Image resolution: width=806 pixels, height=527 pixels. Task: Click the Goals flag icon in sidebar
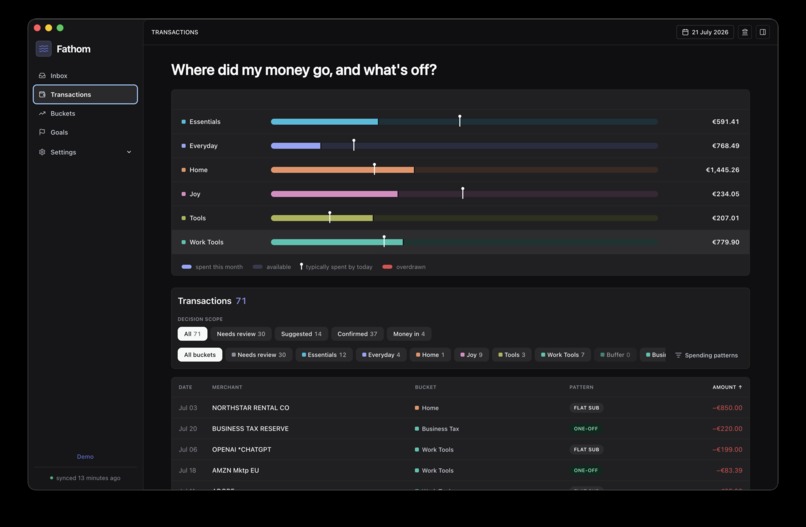42,132
